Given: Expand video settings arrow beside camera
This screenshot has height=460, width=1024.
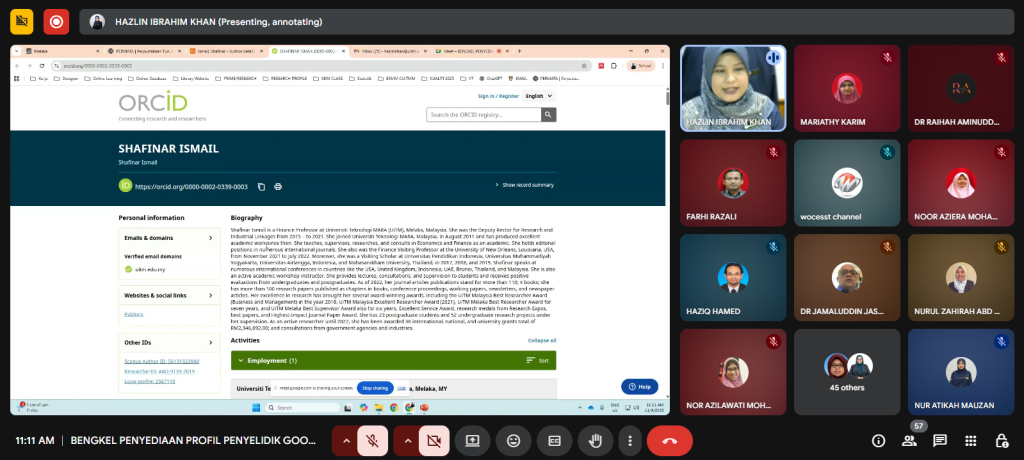Looking at the screenshot, I should click(405, 440).
